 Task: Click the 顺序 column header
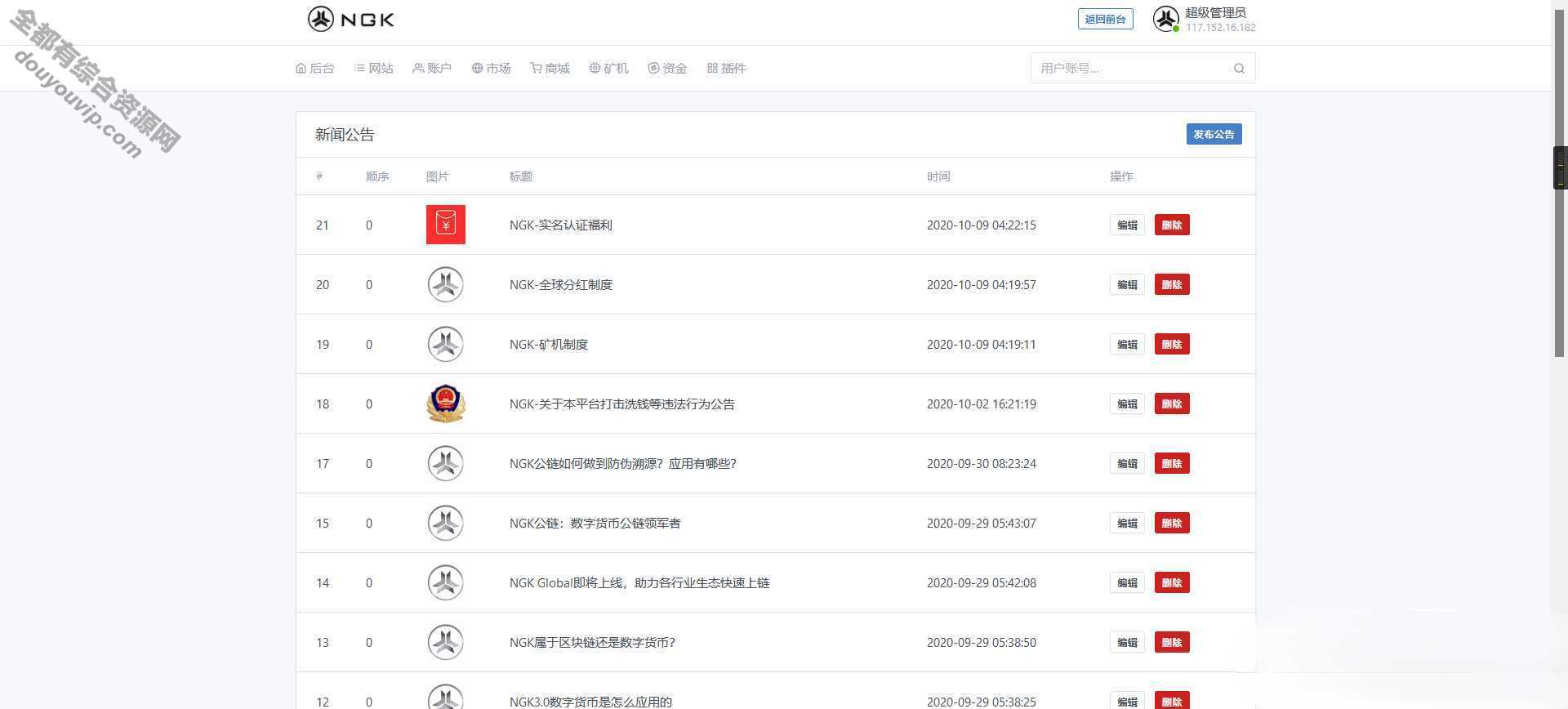(x=376, y=176)
